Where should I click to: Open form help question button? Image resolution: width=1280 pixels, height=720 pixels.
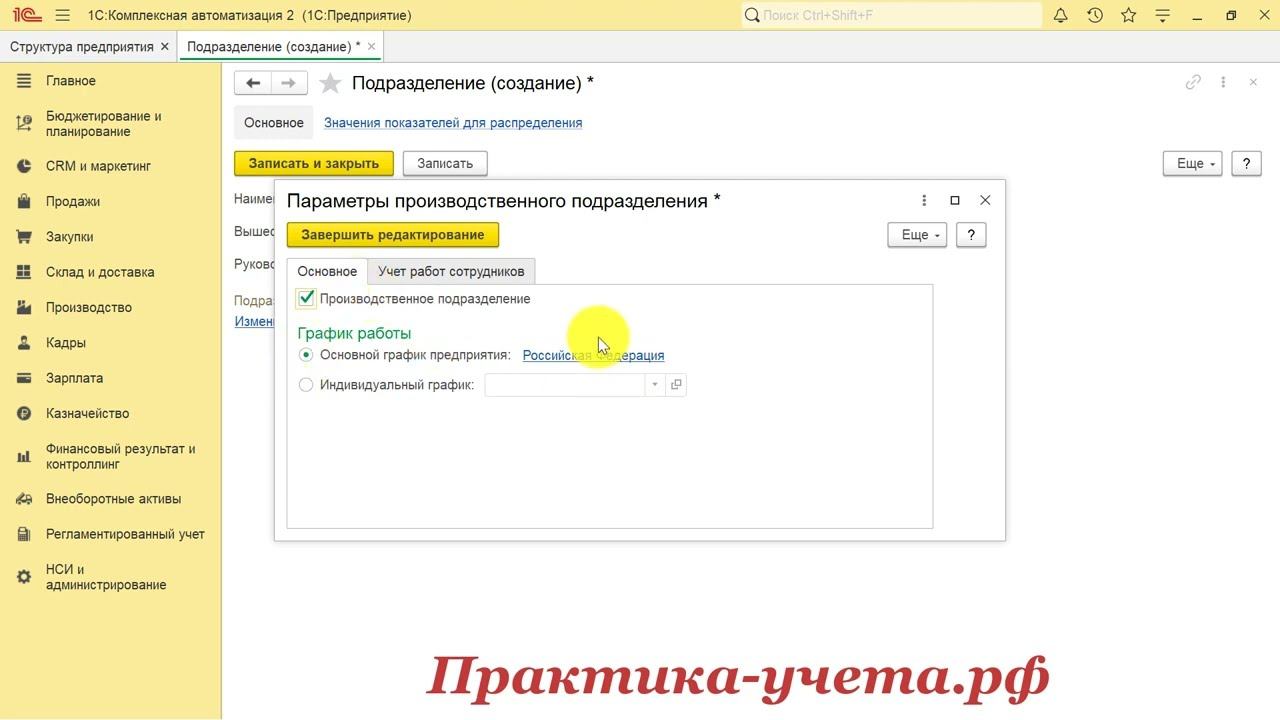[1246, 163]
